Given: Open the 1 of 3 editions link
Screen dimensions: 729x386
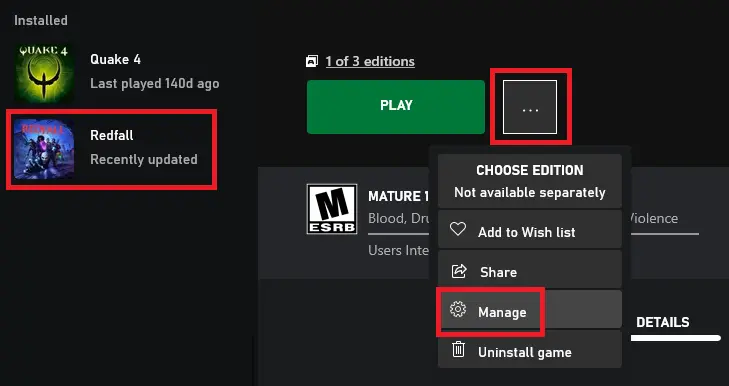Looking at the screenshot, I should [x=370, y=61].
